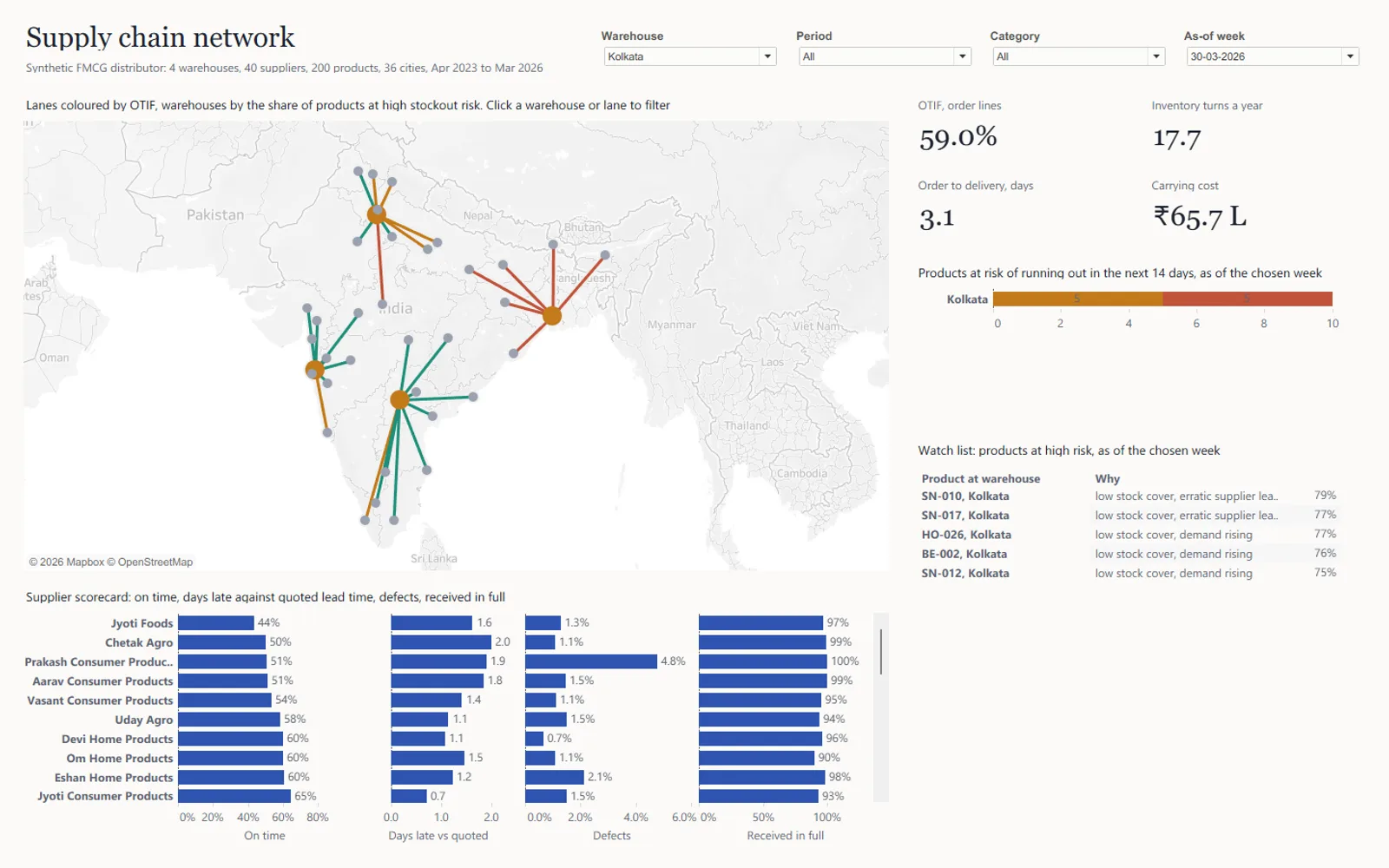Click the Product at warehouse column header
This screenshot has height=868, width=1389.
click(981, 479)
